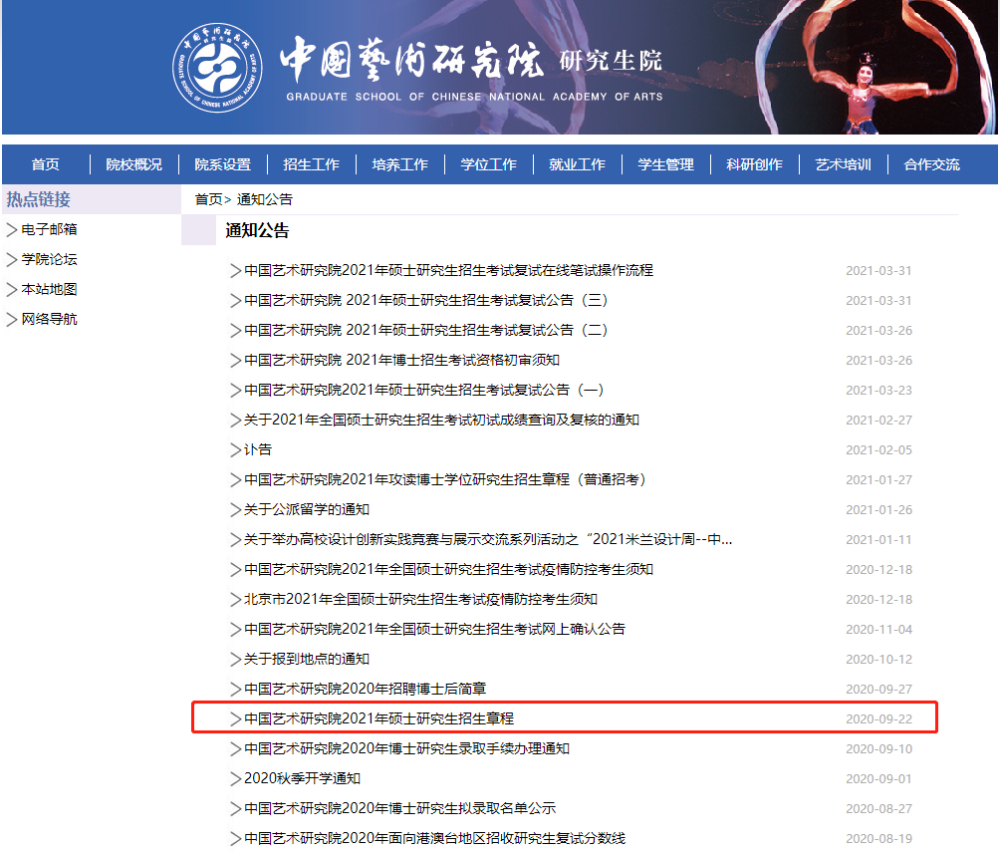Click date 2021-02-05 of 讣告 row
This screenshot has width=1000, height=853.
(x=879, y=450)
